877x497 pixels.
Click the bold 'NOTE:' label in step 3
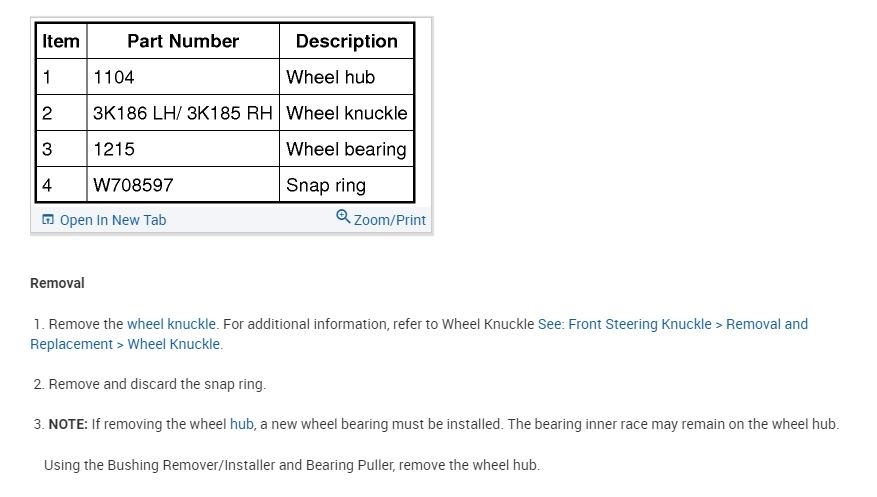pyautogui.click(x=68, y=424)
